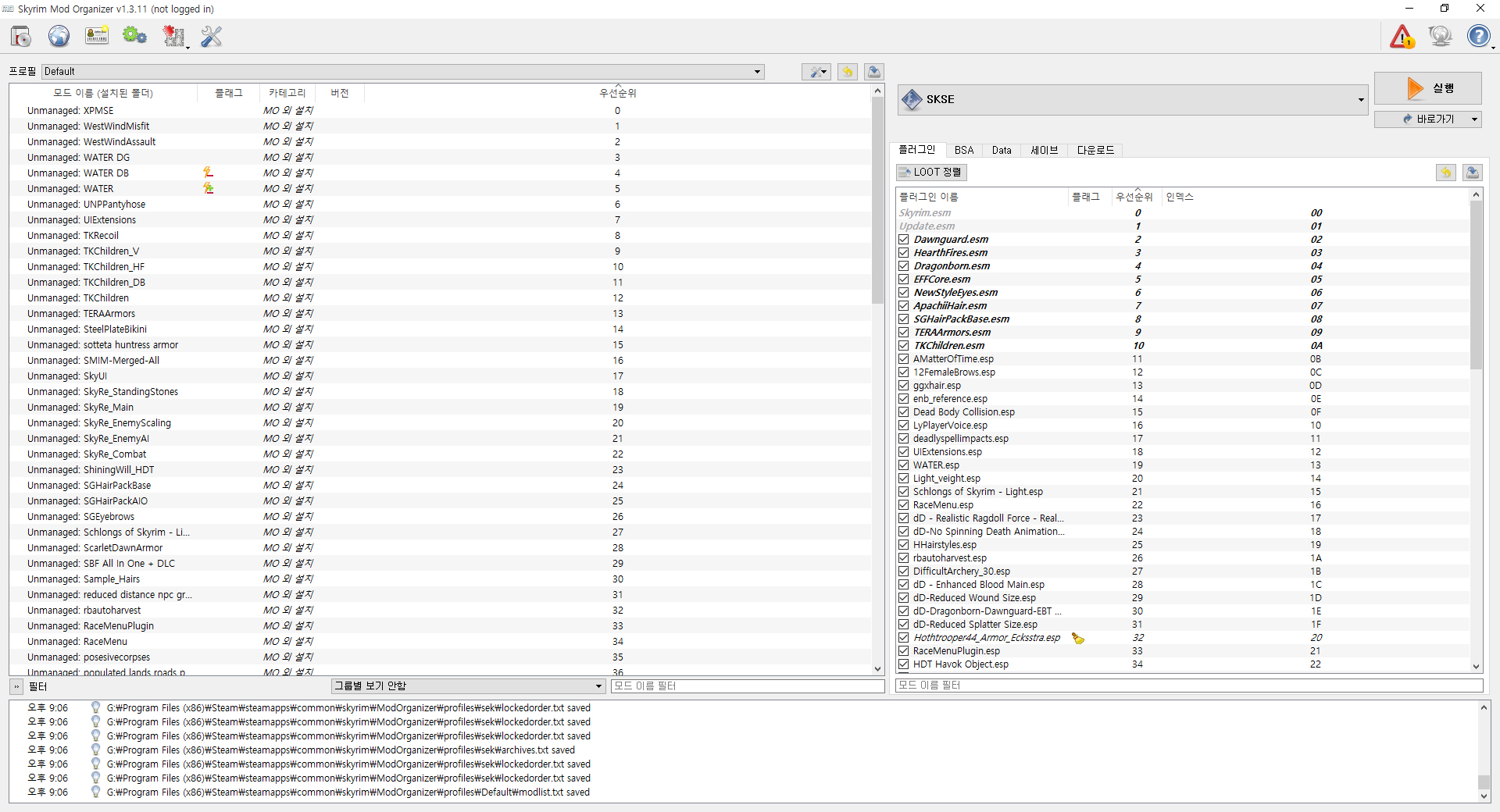Switch to the plugins (플러그인) tab
1500x812 pixels.
click(917, 150)
